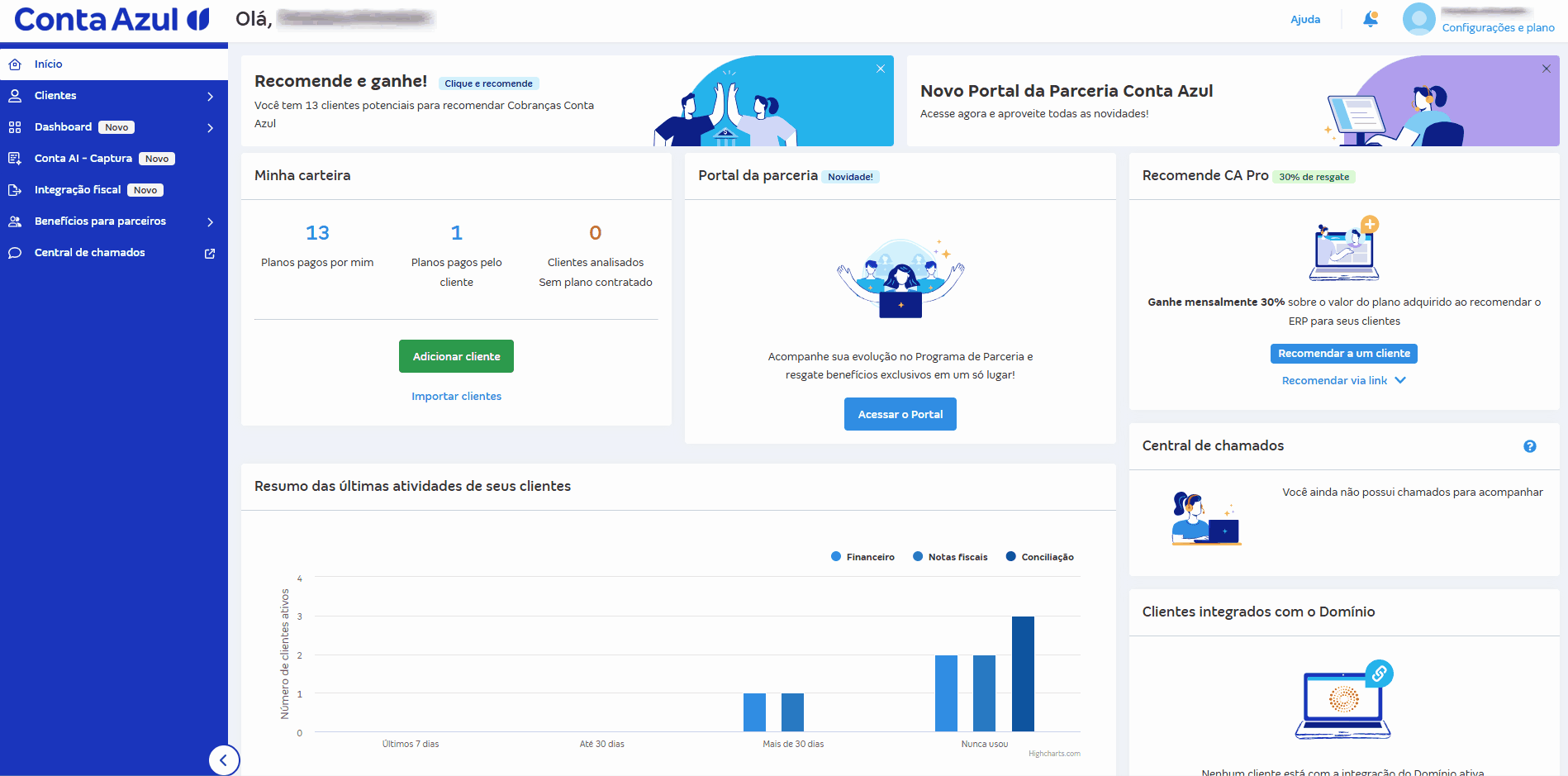Toggle Notas fiscais legend item
This screenshot has height=776, width=1568.
coord(950,557)
